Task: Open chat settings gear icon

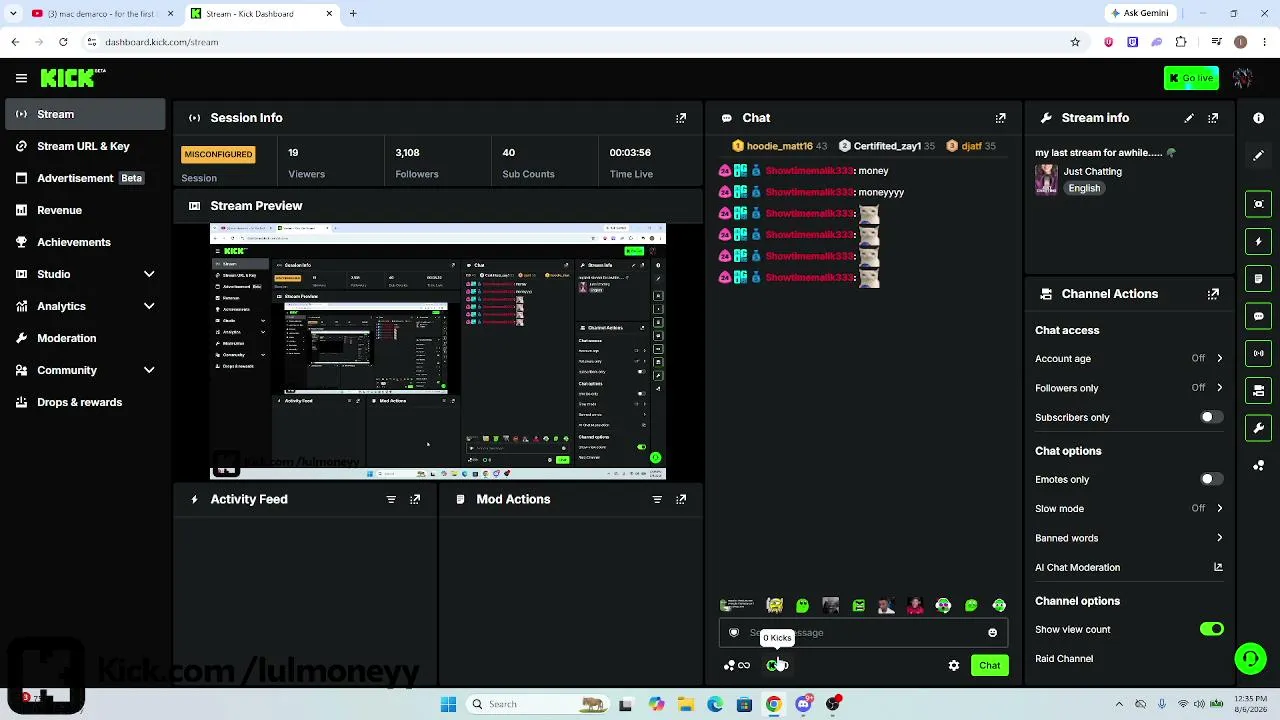Action: tap(954, 665)
